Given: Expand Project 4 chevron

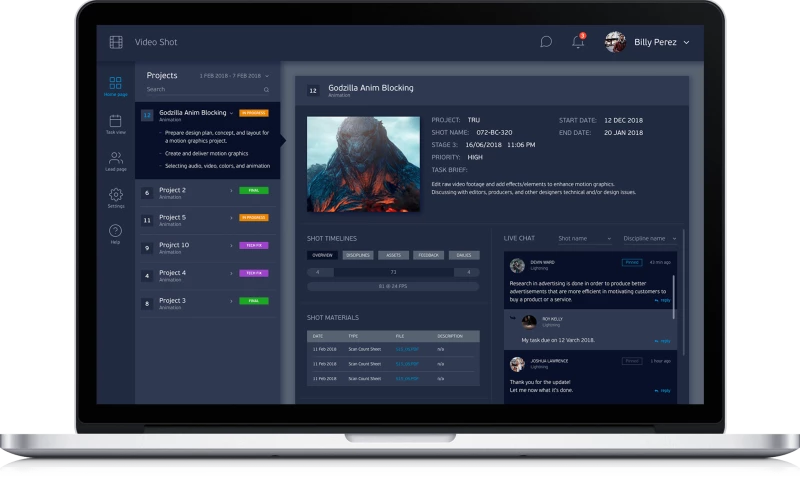Looking at the screenshot, I should [x=231, y=273].
